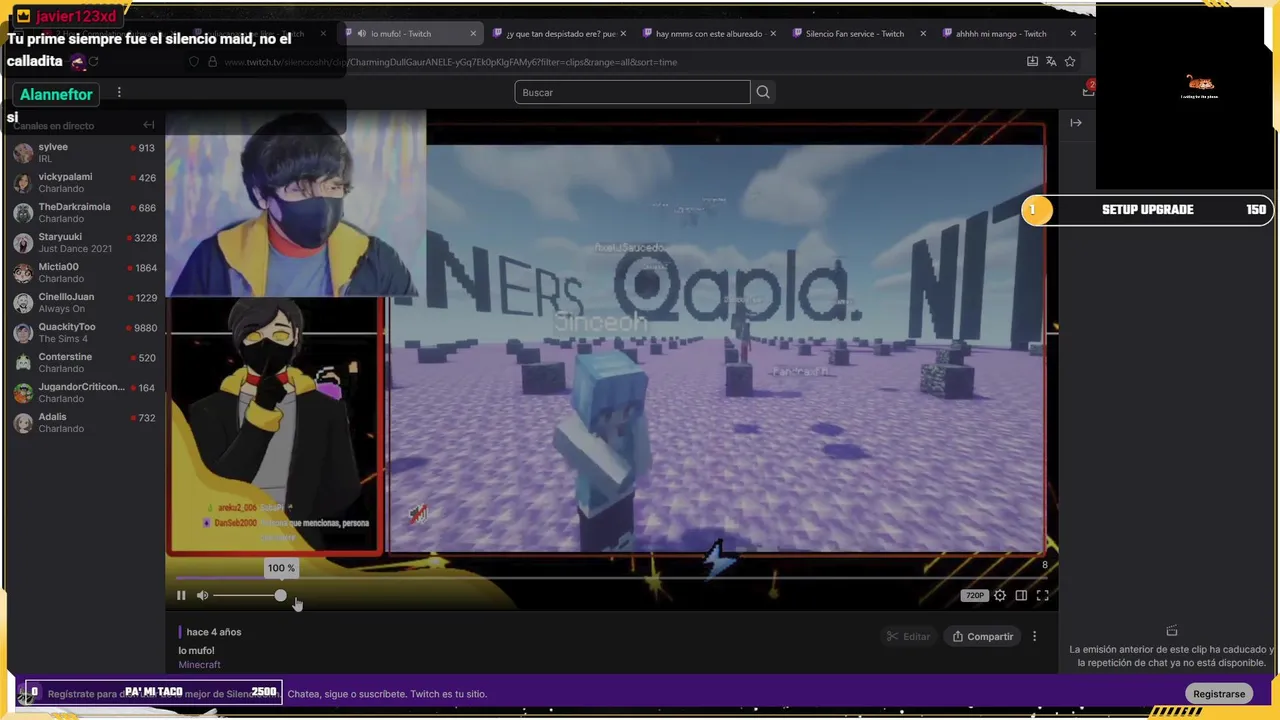Click the PA' MI TACO goal bar
The image size is (1280, 720).
pyautogui.click(x=154, y=692)
